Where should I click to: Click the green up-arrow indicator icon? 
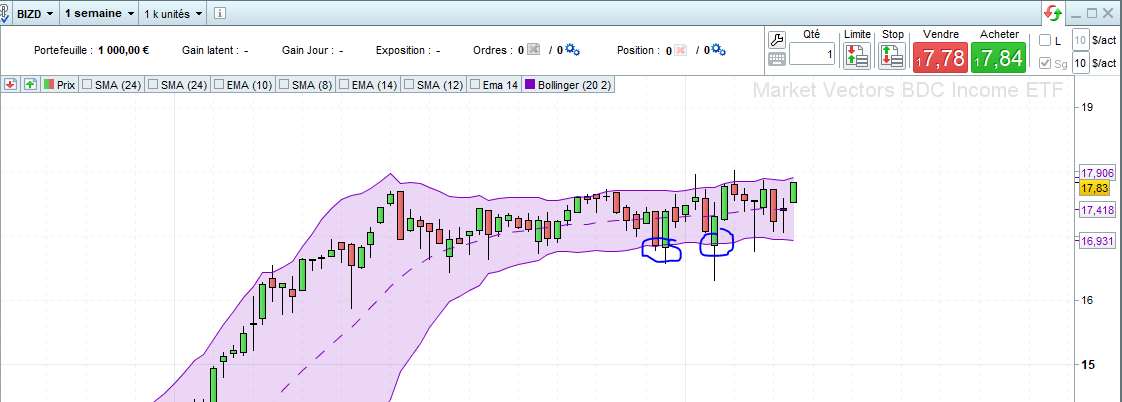(x=30, y=84)
